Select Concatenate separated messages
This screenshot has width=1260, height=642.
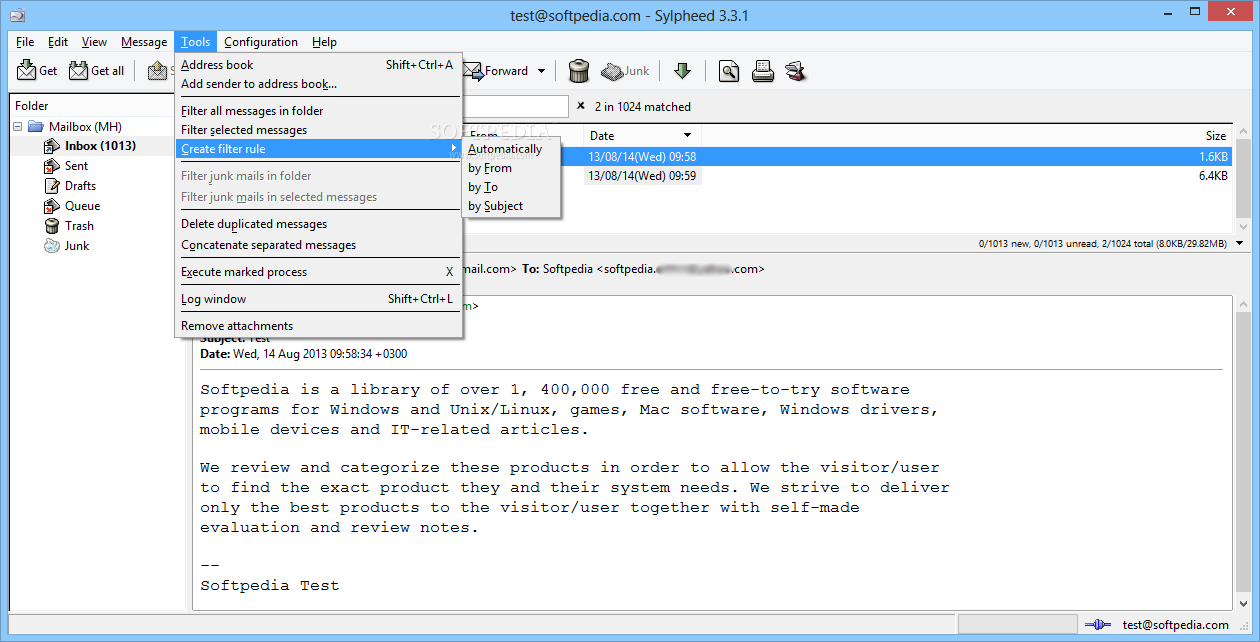click(318, 245)
